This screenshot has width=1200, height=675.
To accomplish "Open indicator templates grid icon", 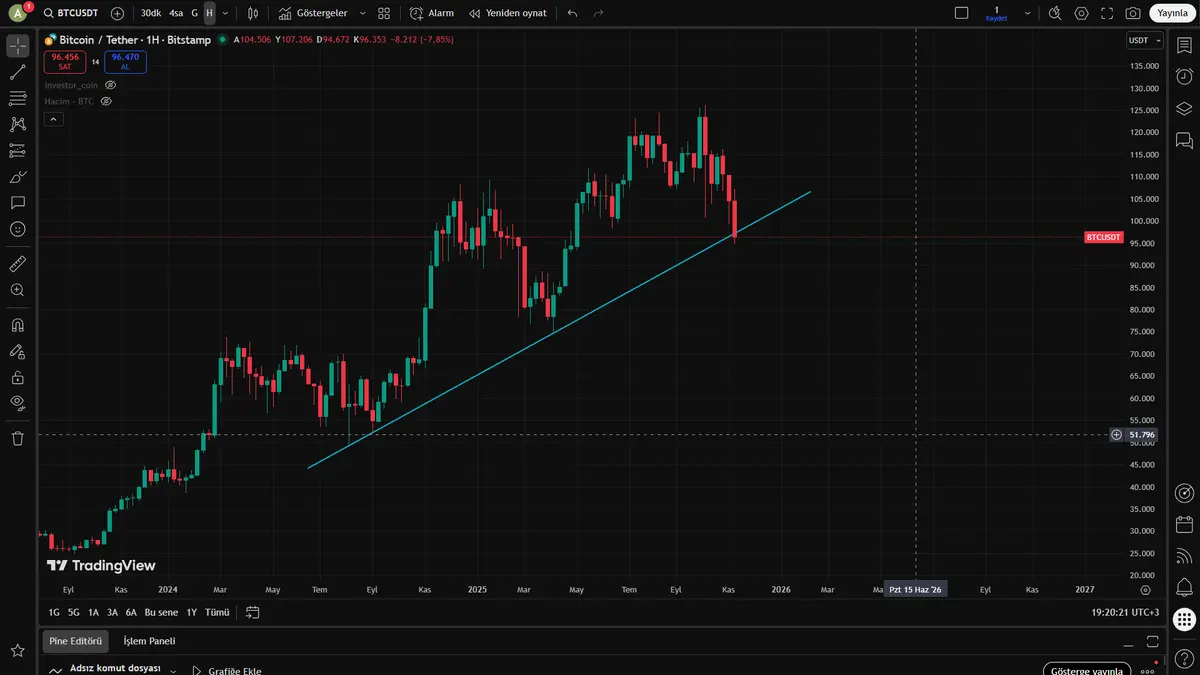I will pyautogui.click(x=384, y=13).
